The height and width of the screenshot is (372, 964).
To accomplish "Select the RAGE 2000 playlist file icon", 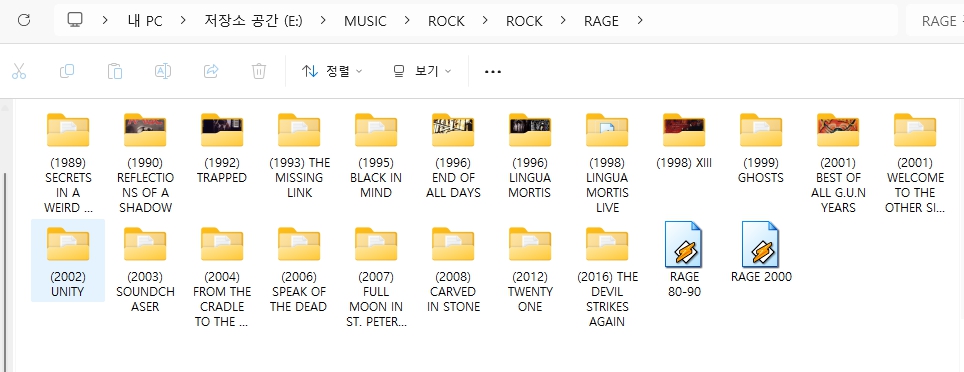I will pyautogui.click(x=761, y=244).
